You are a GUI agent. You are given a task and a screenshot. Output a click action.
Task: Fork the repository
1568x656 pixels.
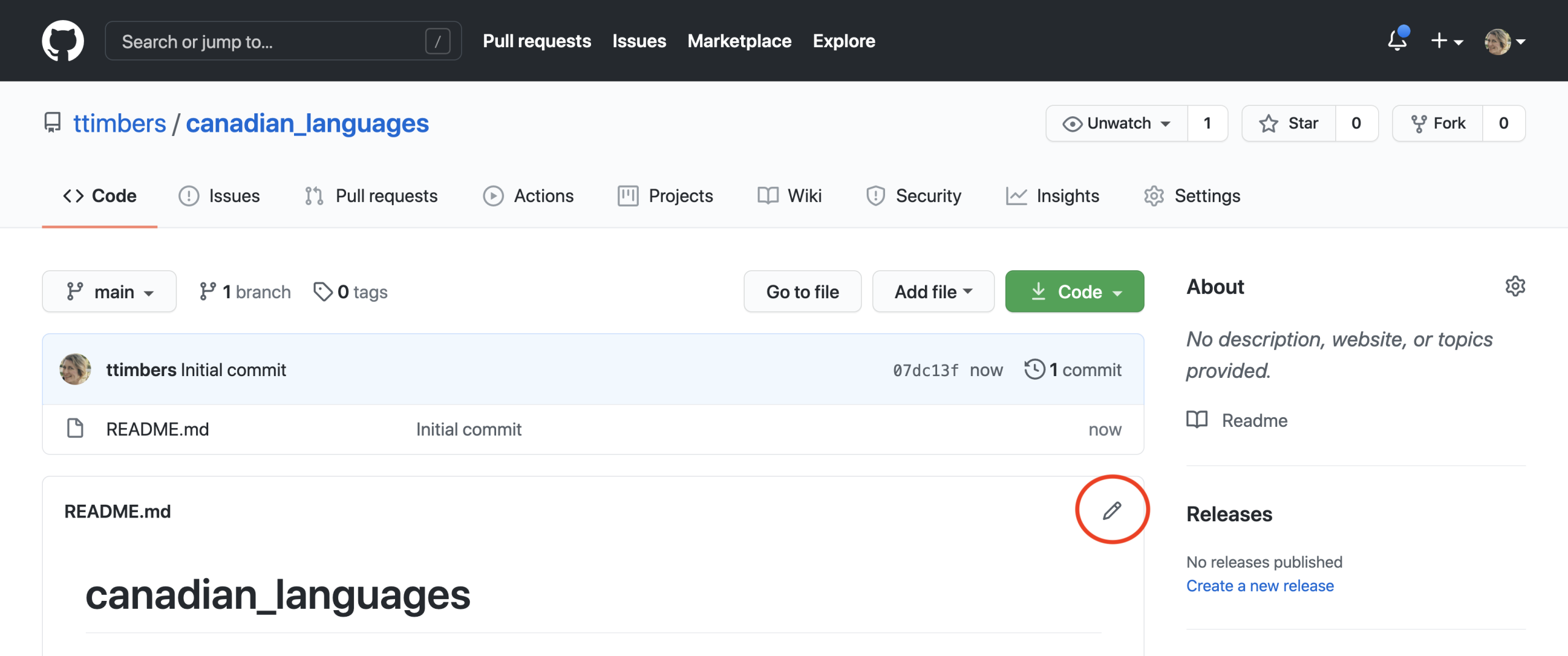(x=1438, y=123)
